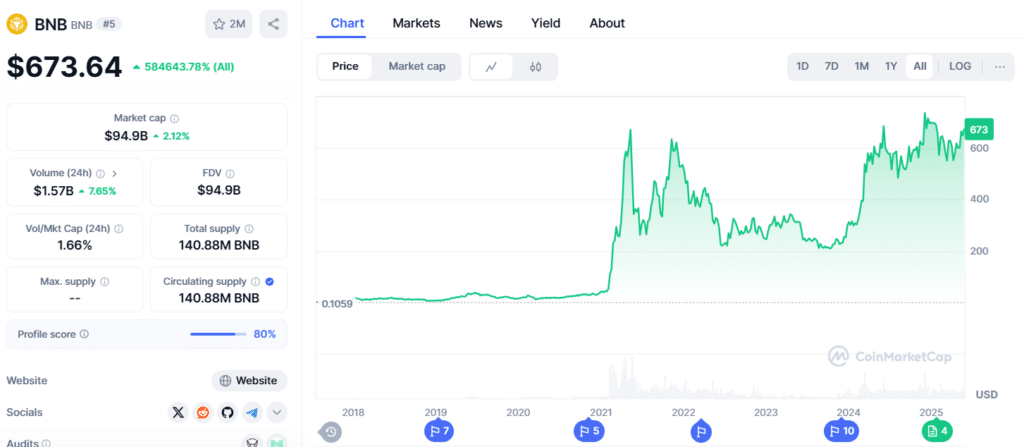Viewport: 1024px width, 447px height.
Task: Click the FDV info icon
Action: click(230, 174)
